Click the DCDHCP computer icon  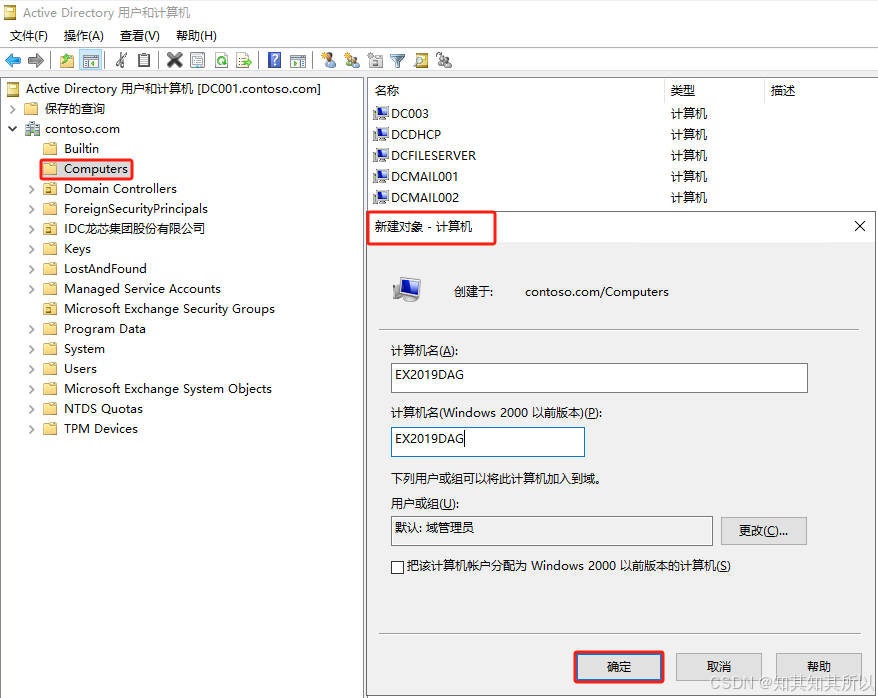[381, 134]
